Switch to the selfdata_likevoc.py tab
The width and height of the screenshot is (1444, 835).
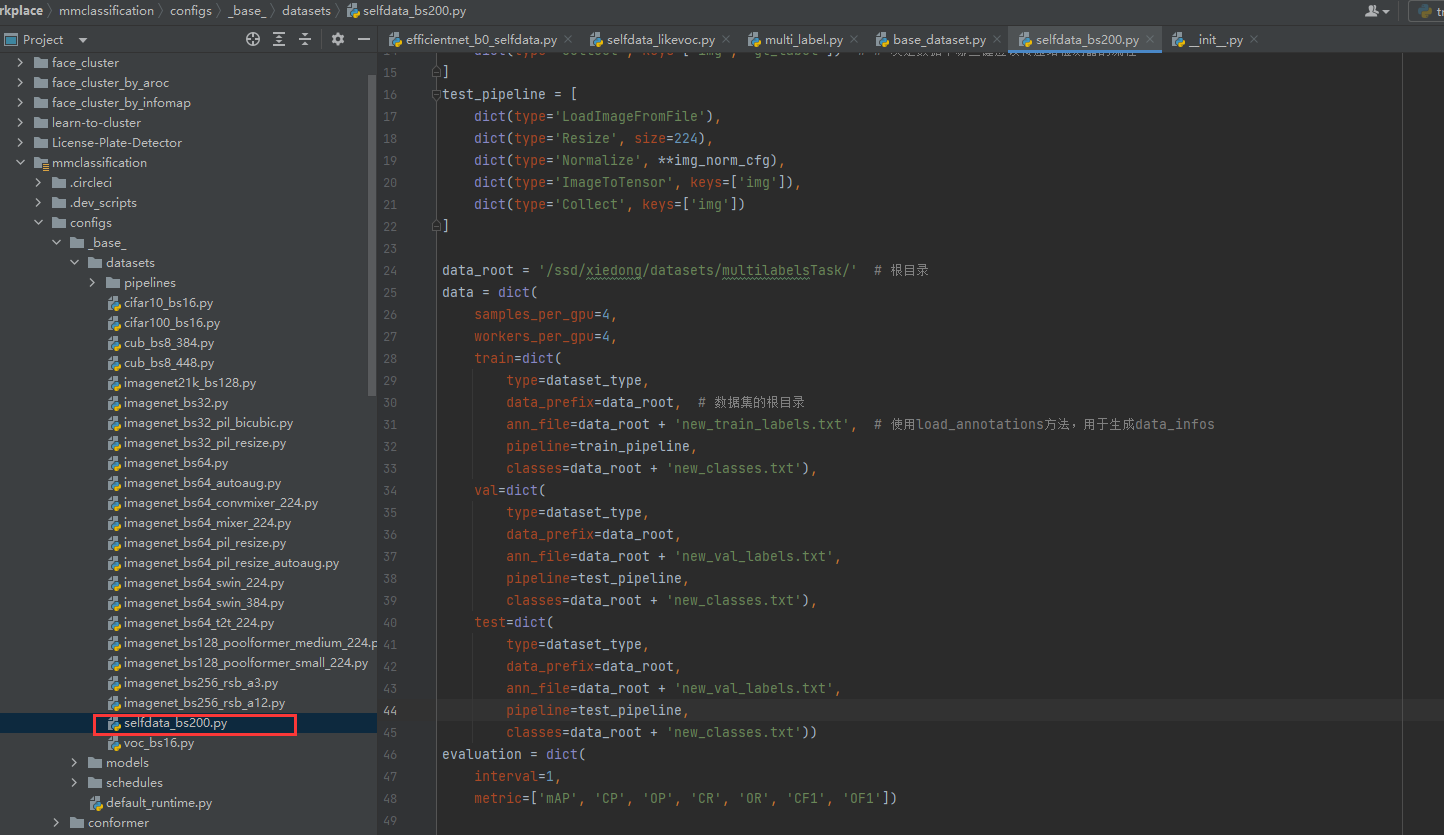pyautogui.click(x=660, y=40)
